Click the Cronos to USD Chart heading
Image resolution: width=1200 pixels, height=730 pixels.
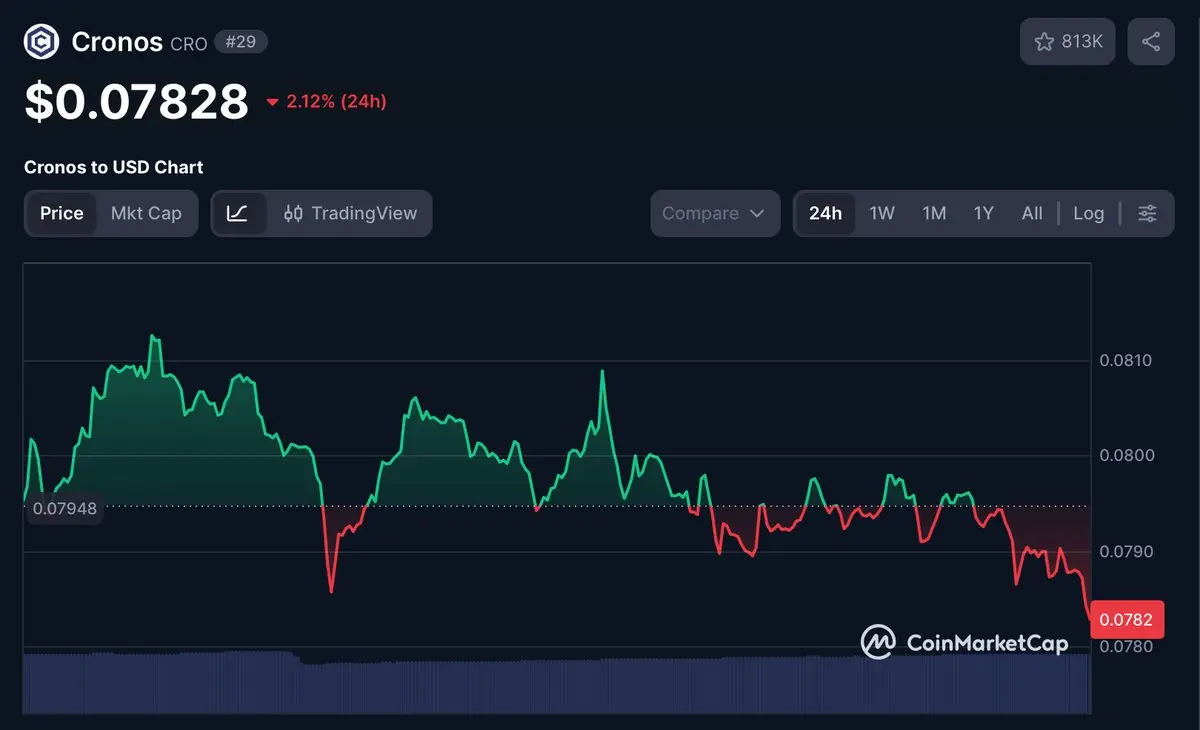(x=113, y=167)
